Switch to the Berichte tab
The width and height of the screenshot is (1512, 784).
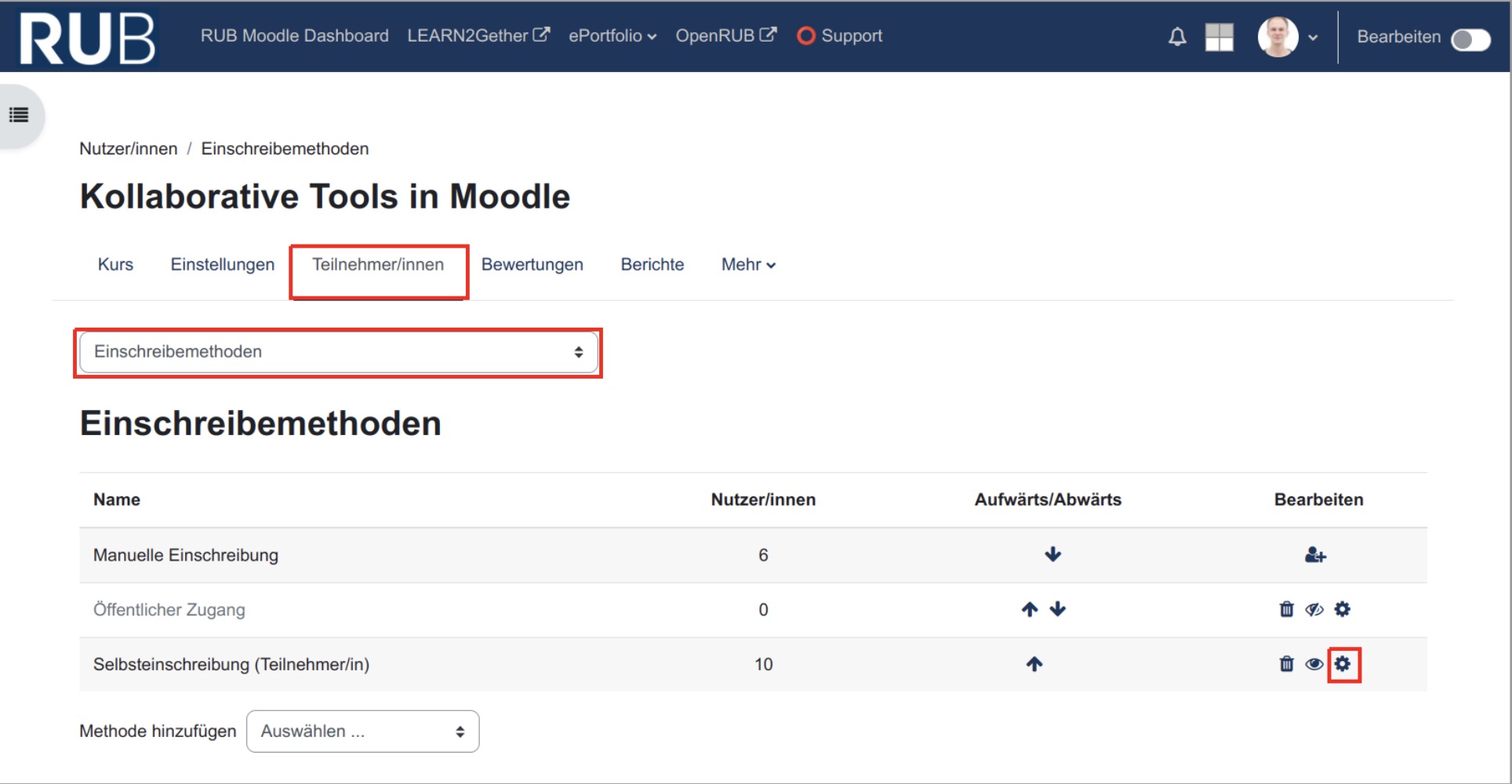click(652, 265)
